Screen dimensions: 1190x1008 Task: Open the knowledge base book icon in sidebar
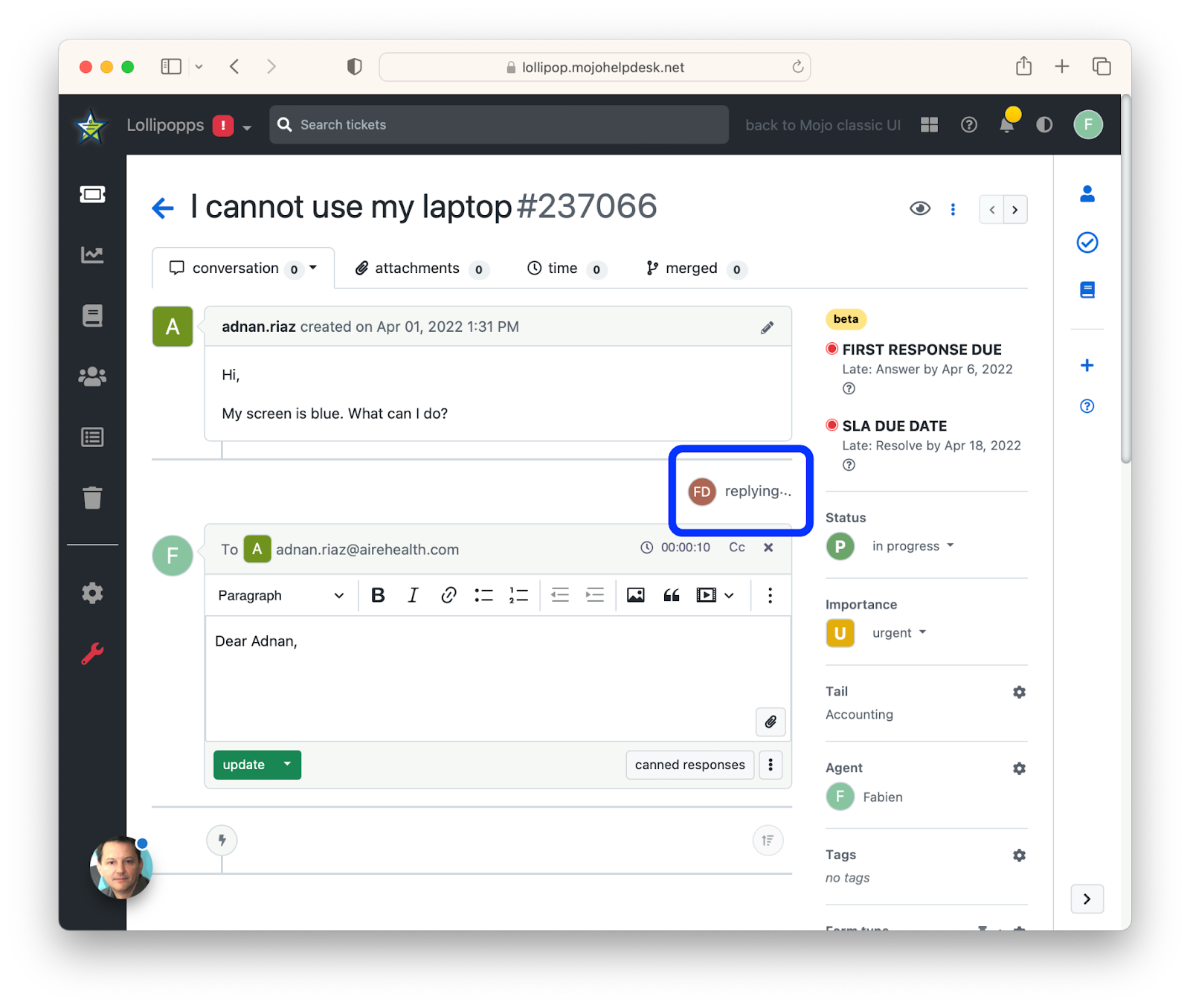coord(92,315)
